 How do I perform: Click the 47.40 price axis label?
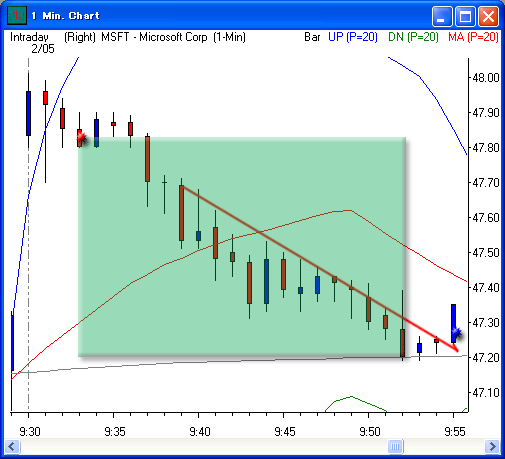coord(486,288)
